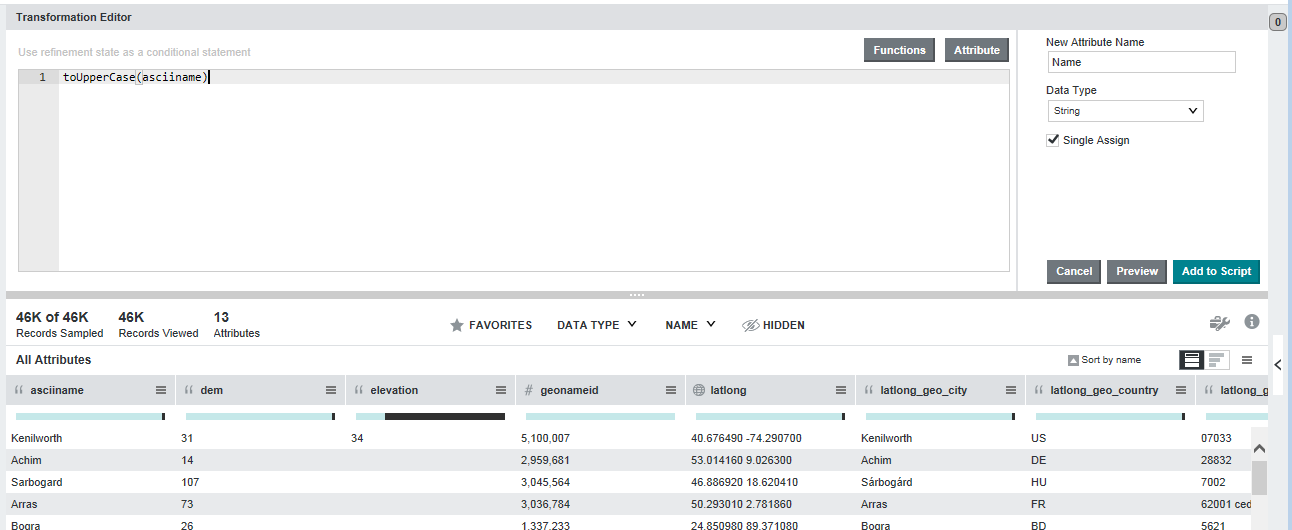Click the table scrollbar up arrow
This screenshot has height=530, width=1292.
(x=1259, y=449)
